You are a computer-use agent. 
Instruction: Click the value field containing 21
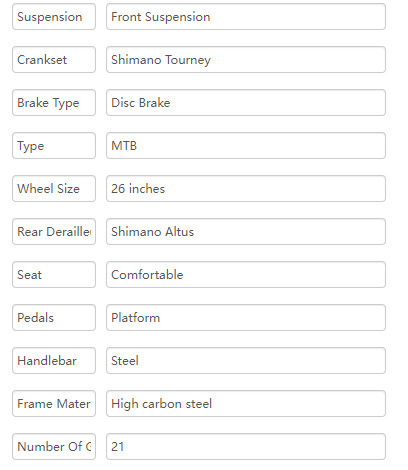[x=246, y=447]
